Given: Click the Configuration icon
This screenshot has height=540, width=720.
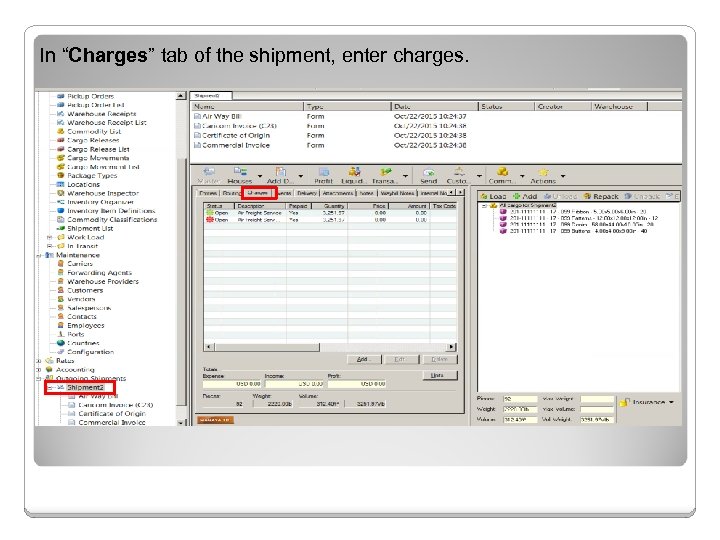Looking at the screenshot, I should tap(60, 352).
